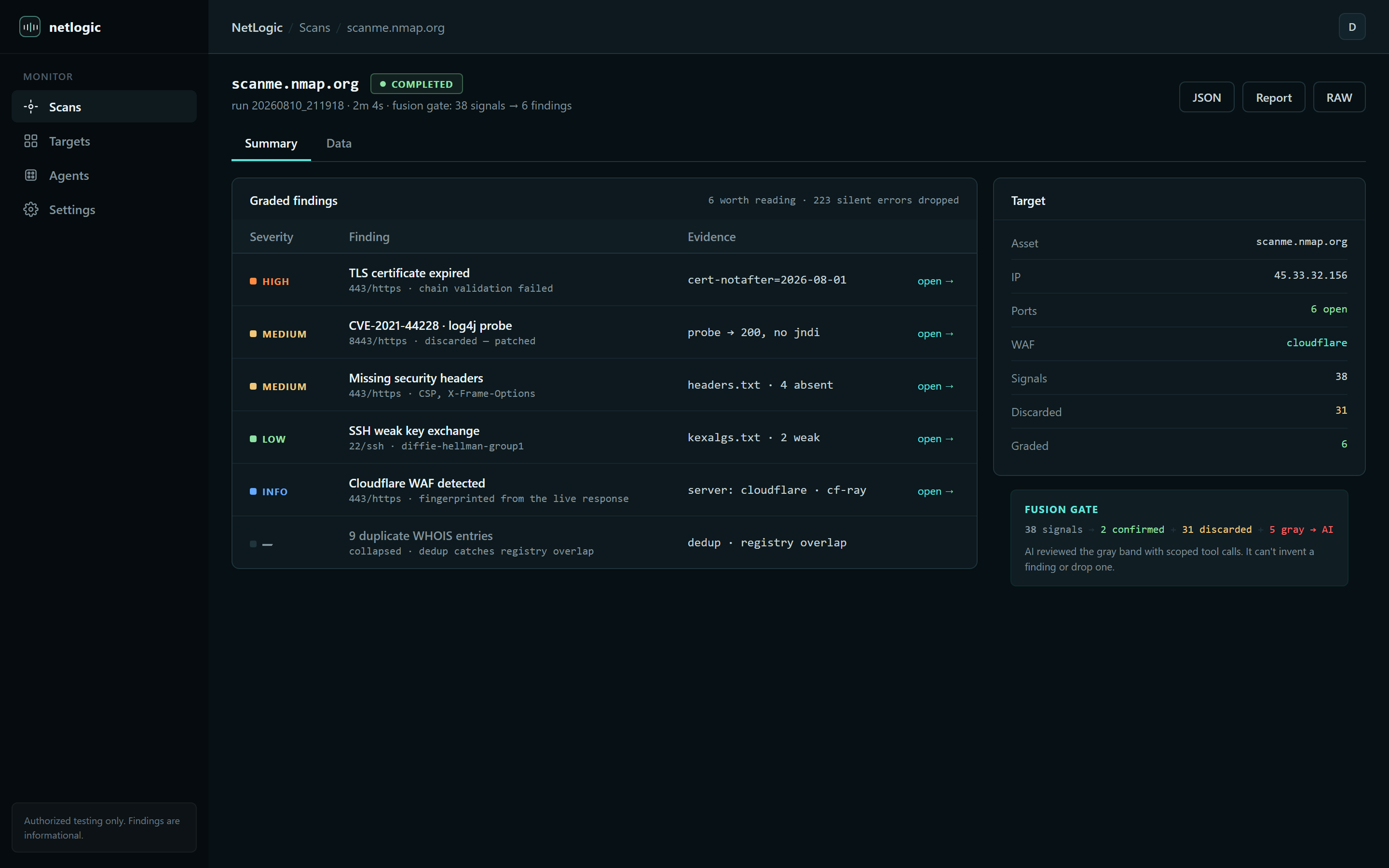1389x868 pixels.
Task: Click 5 gray → AI in Fusion Gate
Action: [1301, 529]
